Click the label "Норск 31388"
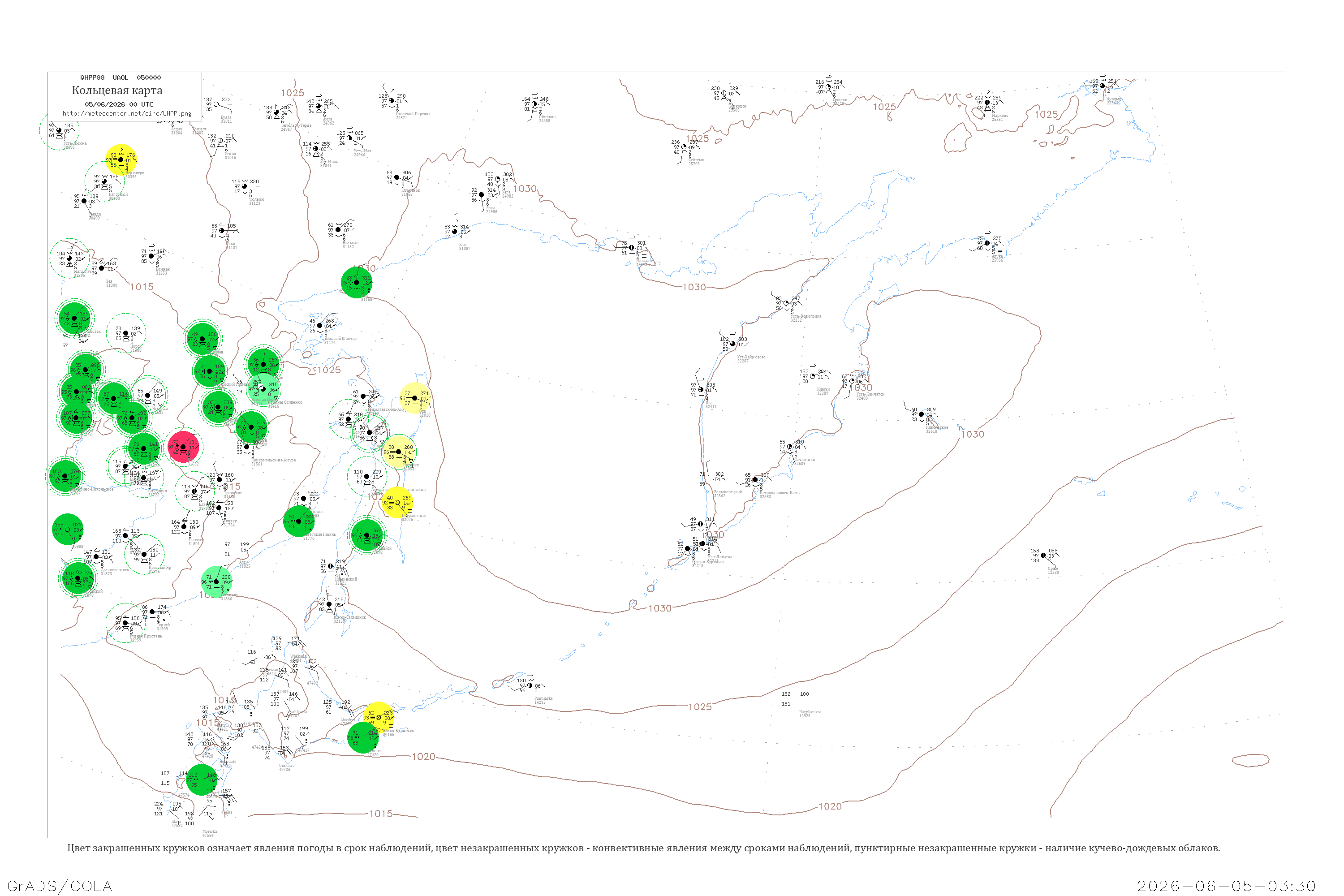Image resolution: width=1344 pixels, height=896 pixels. tap(135, 348)
